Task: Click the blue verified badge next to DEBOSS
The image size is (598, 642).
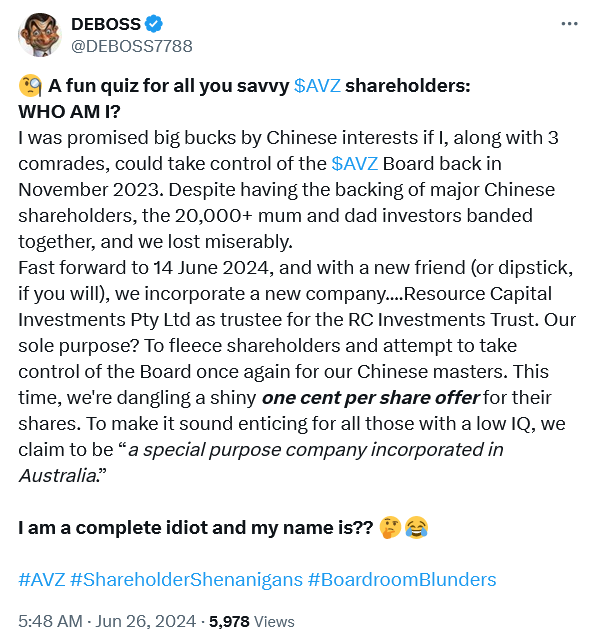Action: coord(154,24)
